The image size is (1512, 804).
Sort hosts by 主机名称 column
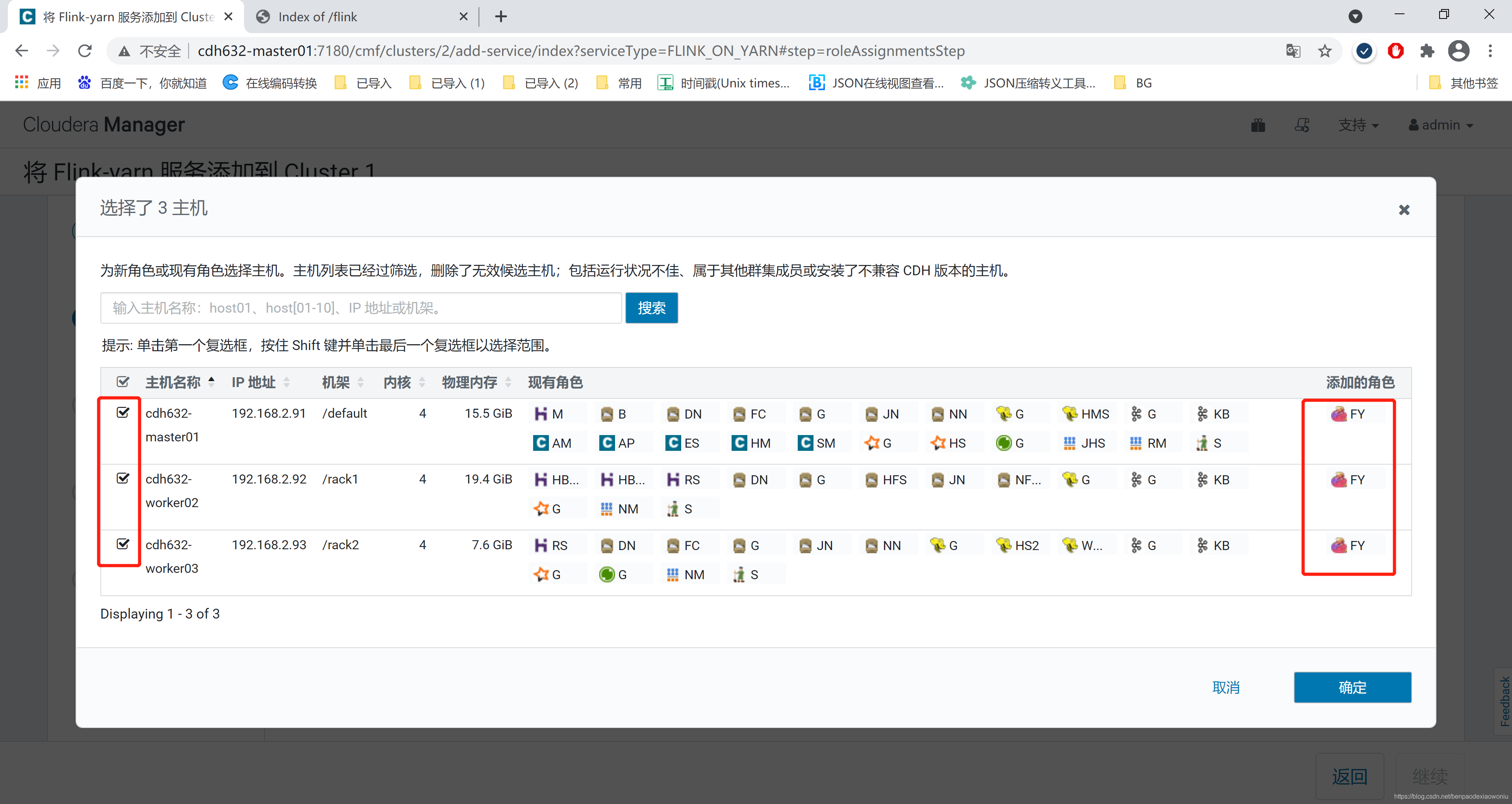[180, 383]
